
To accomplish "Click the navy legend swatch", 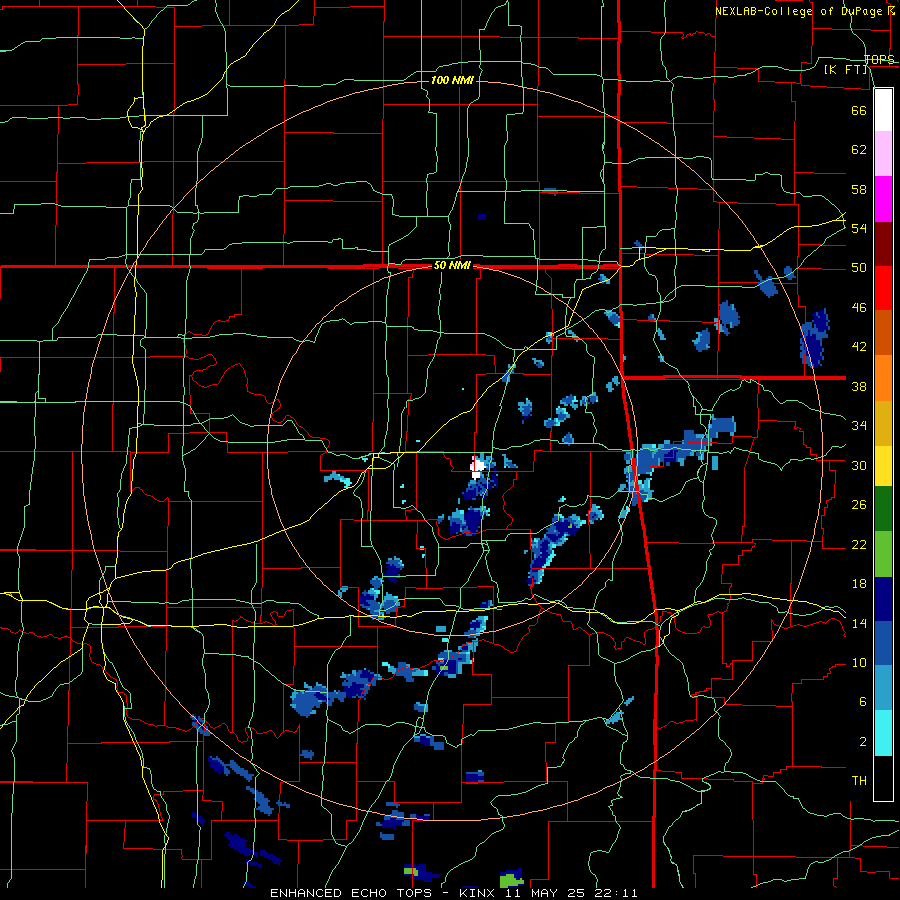I will [x=883, y=599].
